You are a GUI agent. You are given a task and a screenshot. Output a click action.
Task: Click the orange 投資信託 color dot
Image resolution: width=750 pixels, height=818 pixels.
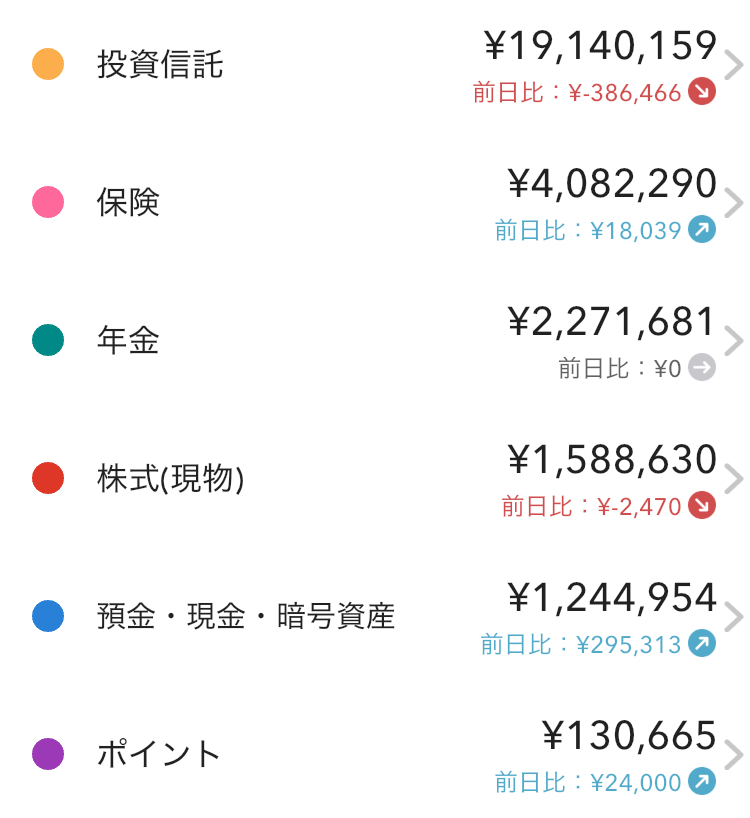click(x=48, y=65)
